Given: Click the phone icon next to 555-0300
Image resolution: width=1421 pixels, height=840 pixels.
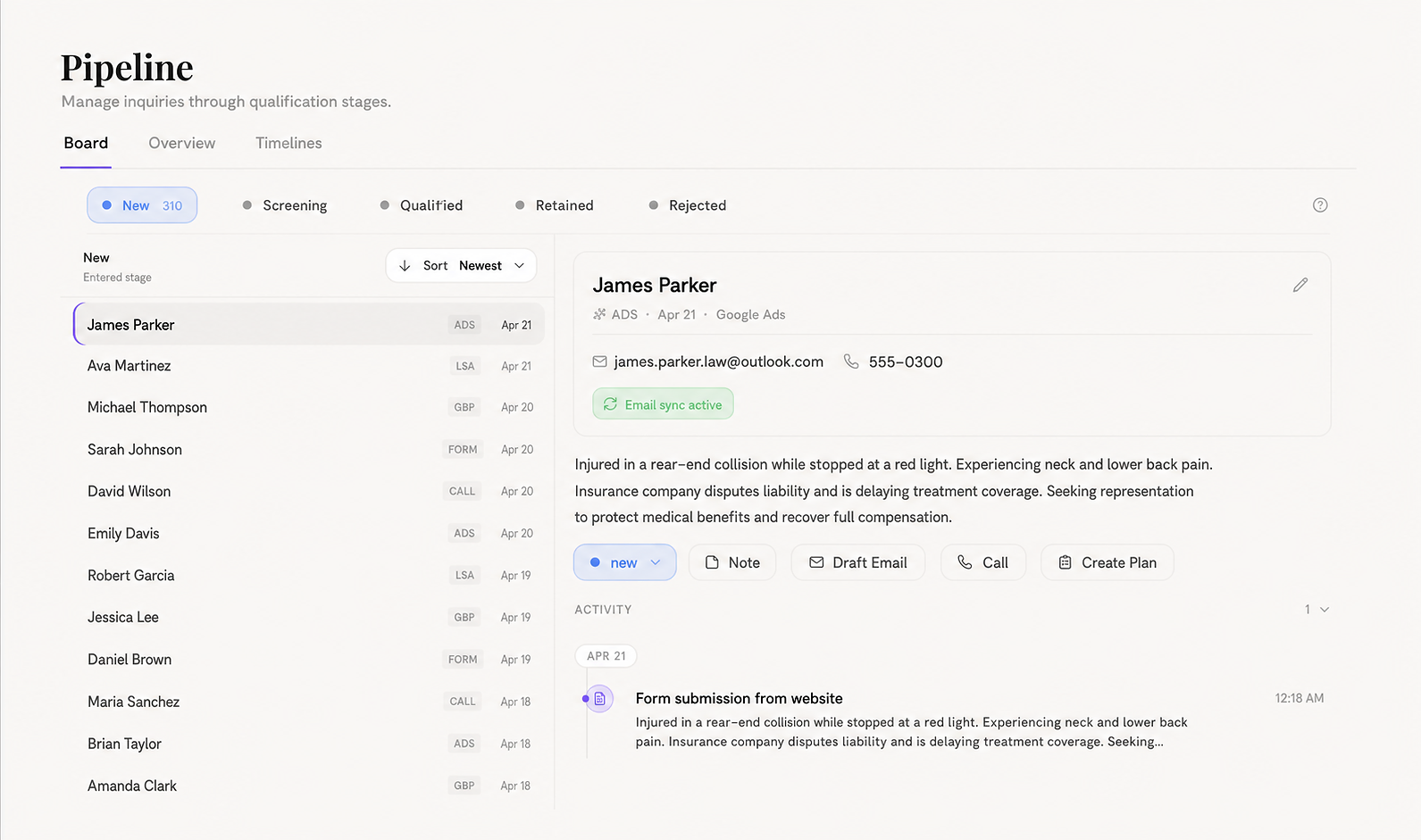Looking at the screenshot, I should tap(851, 362).
